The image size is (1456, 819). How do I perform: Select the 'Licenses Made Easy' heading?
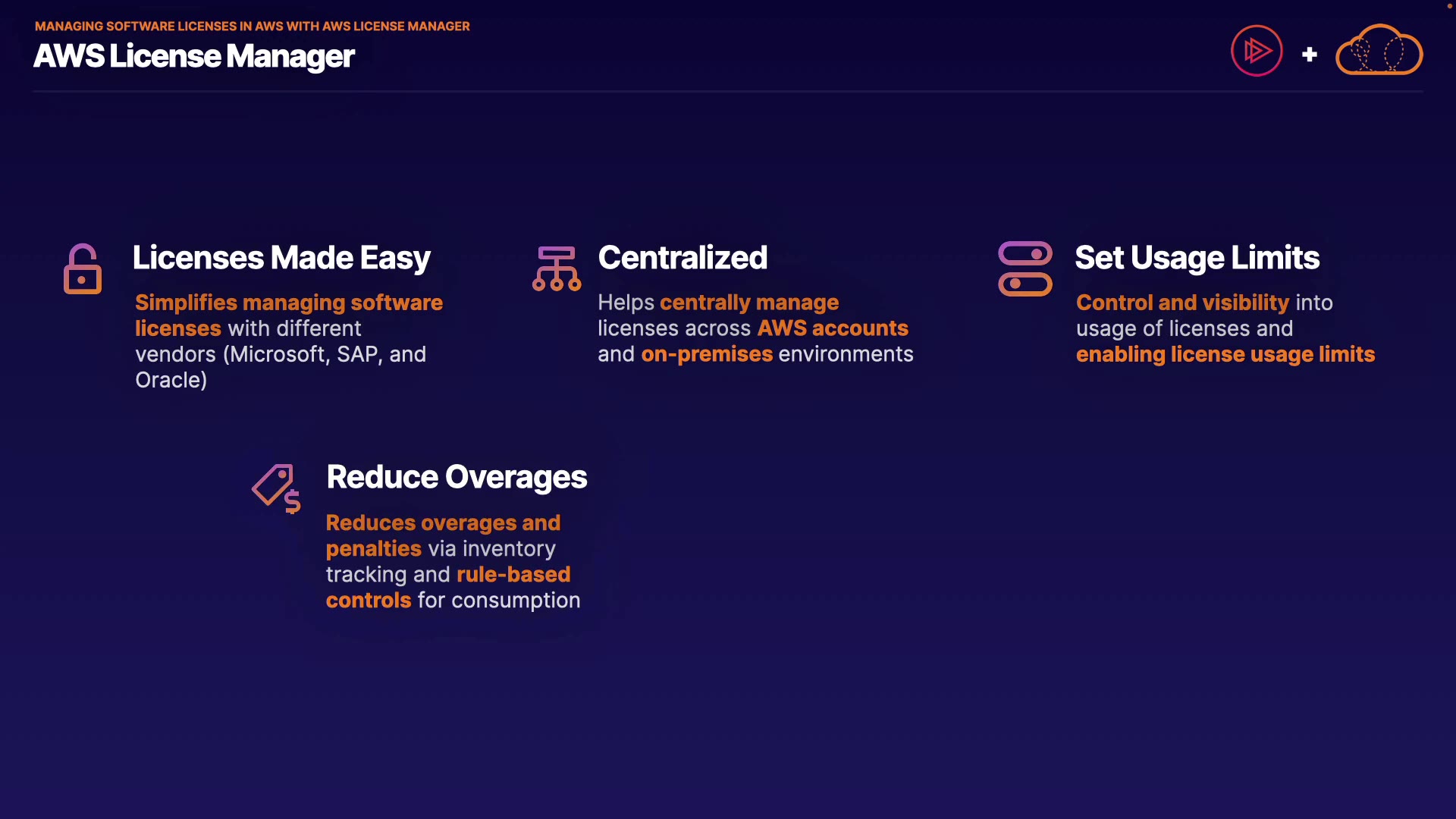[281, 258]
